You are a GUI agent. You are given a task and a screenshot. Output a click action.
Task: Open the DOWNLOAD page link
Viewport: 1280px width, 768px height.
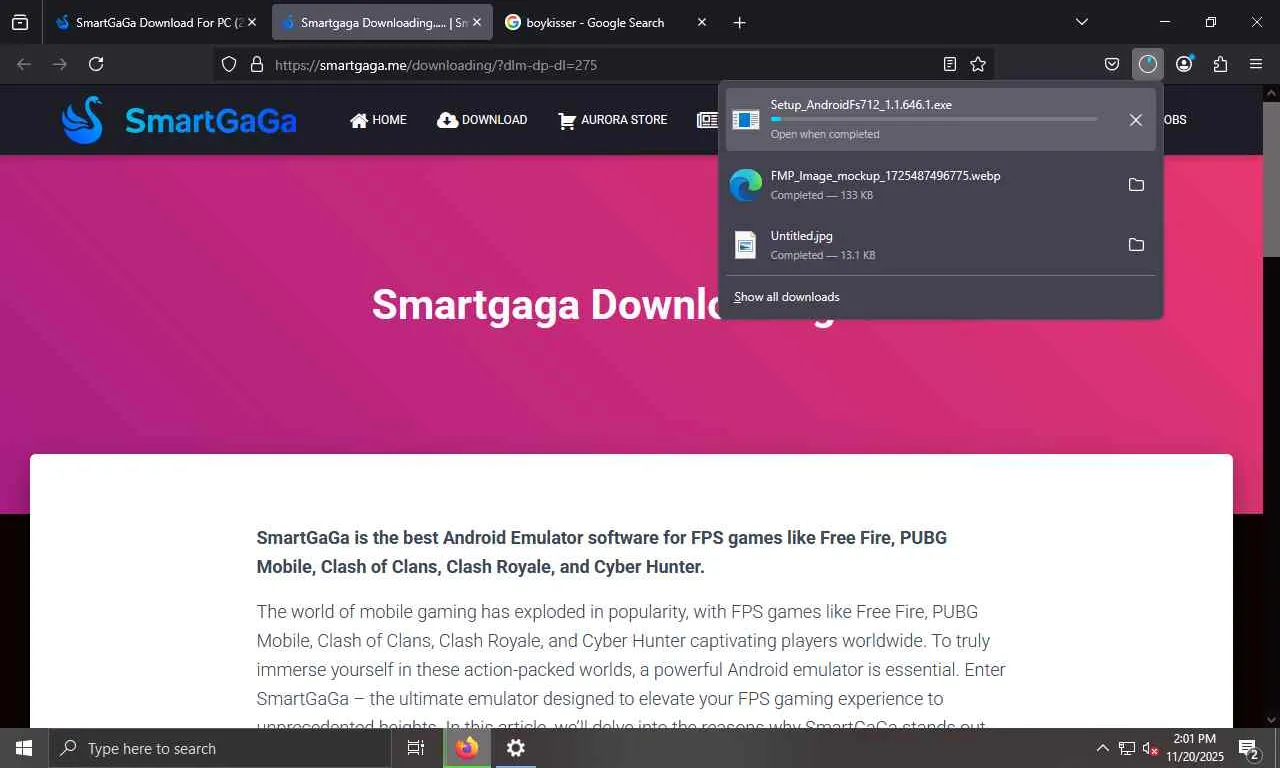[482, 120]
